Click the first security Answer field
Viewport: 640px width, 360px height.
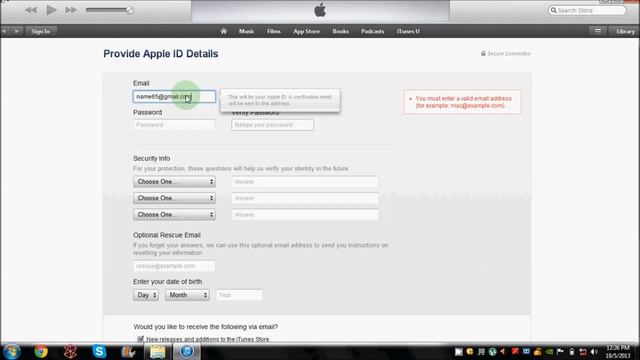[305, 182]
